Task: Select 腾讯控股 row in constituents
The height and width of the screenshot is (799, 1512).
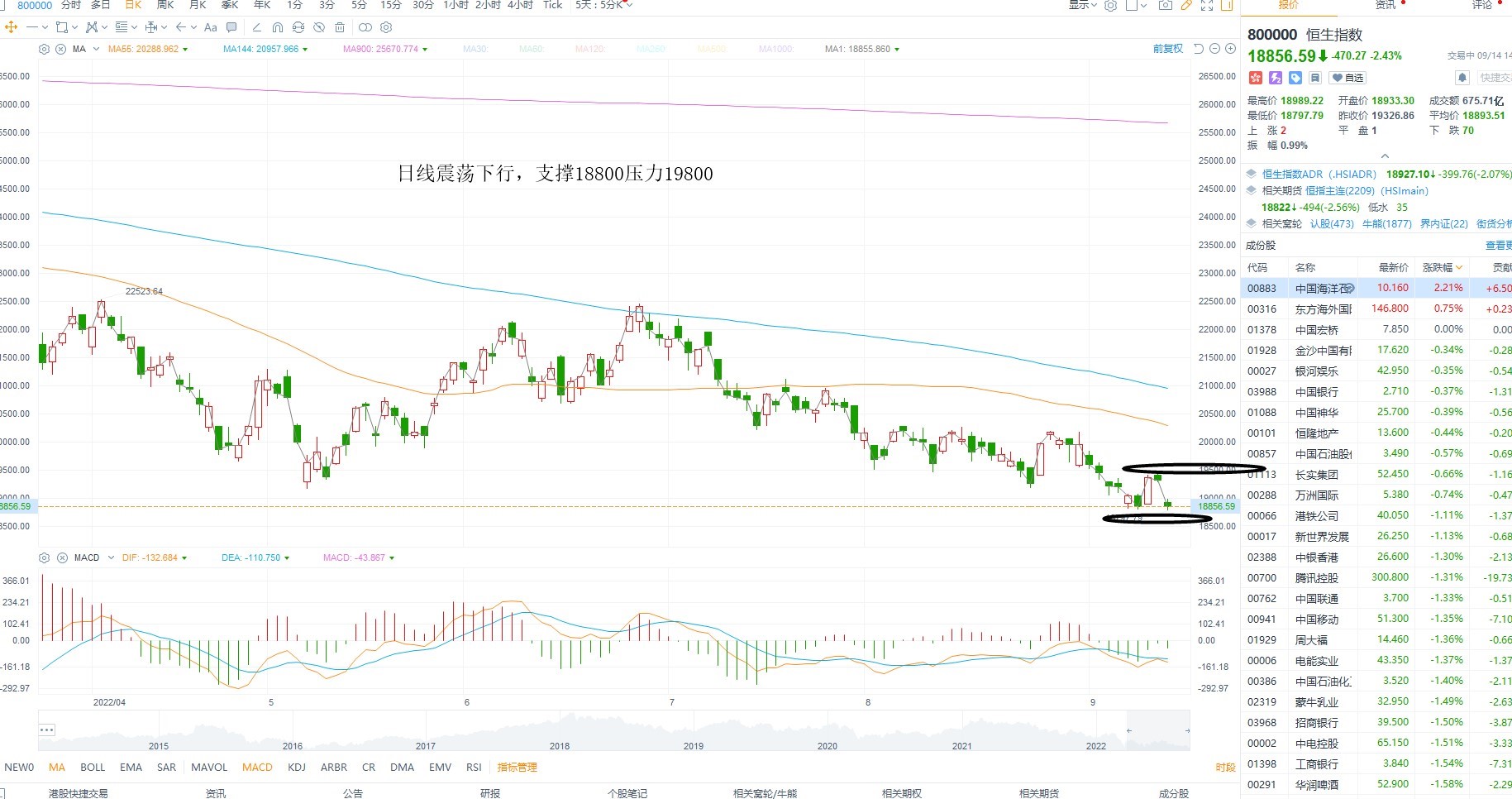Action: pos(1376,577)
